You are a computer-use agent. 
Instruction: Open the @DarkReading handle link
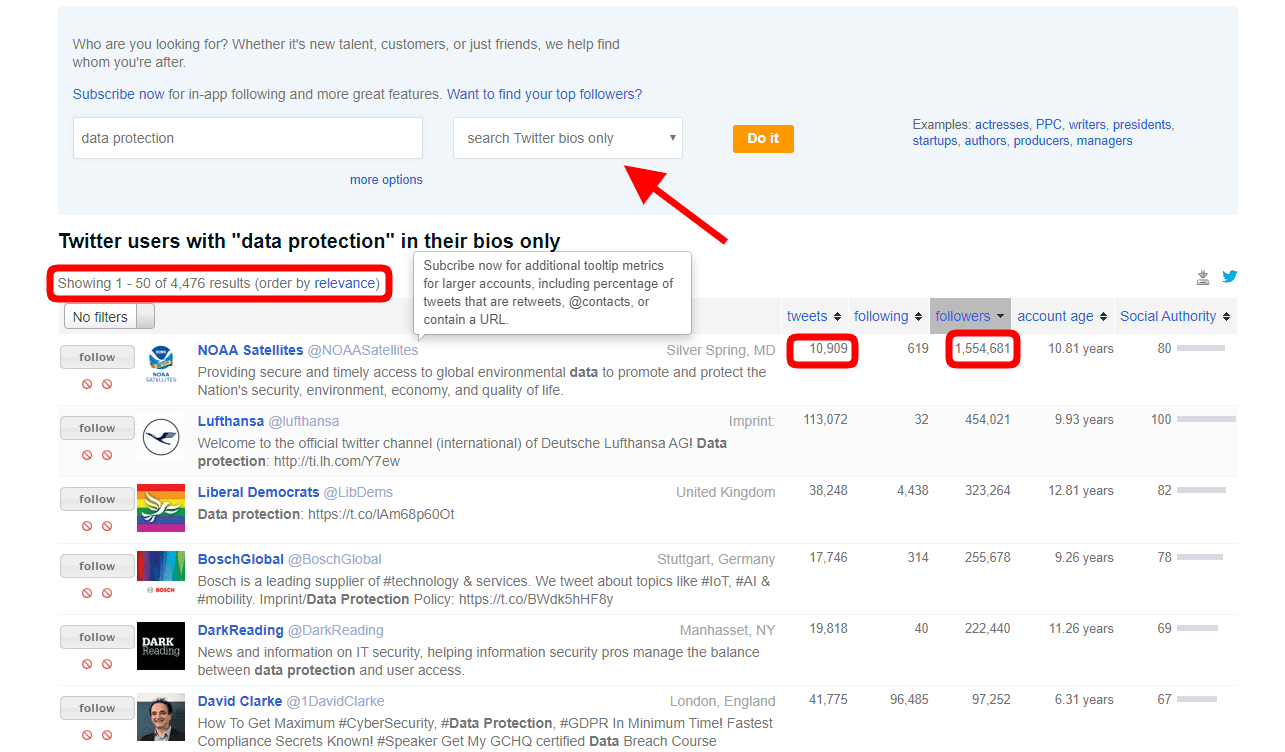pos(336,630)
